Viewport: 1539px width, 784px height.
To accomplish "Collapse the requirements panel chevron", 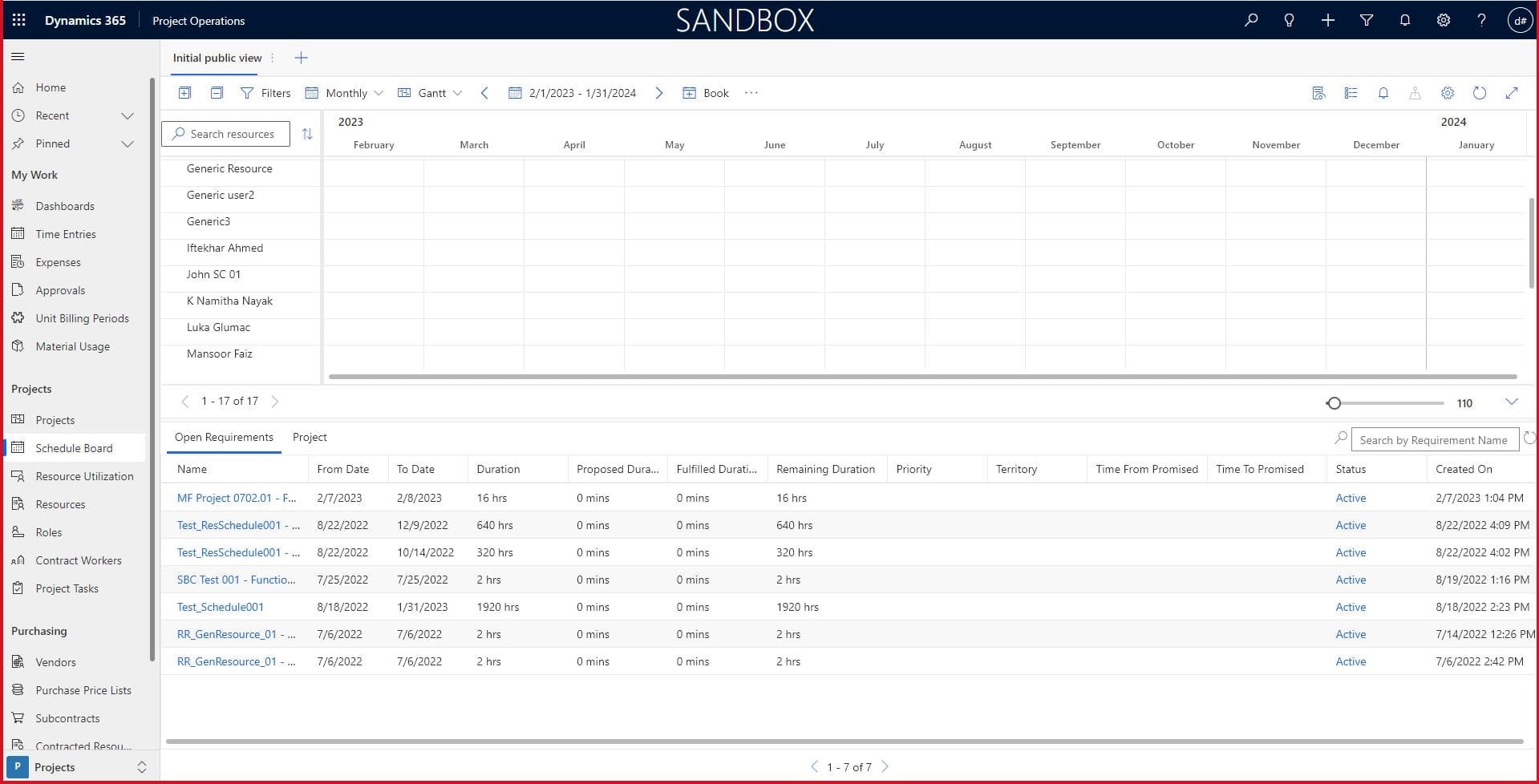I will [x=1511, y=402].
